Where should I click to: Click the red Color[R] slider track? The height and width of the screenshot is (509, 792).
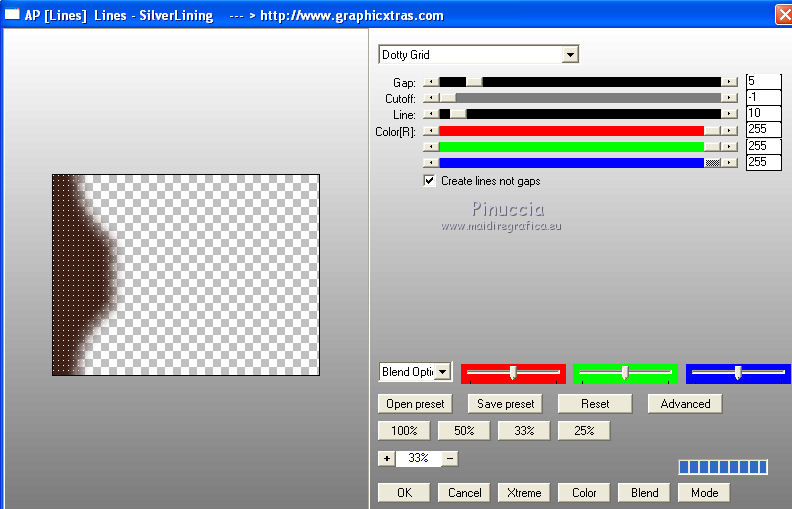point(571,131)
